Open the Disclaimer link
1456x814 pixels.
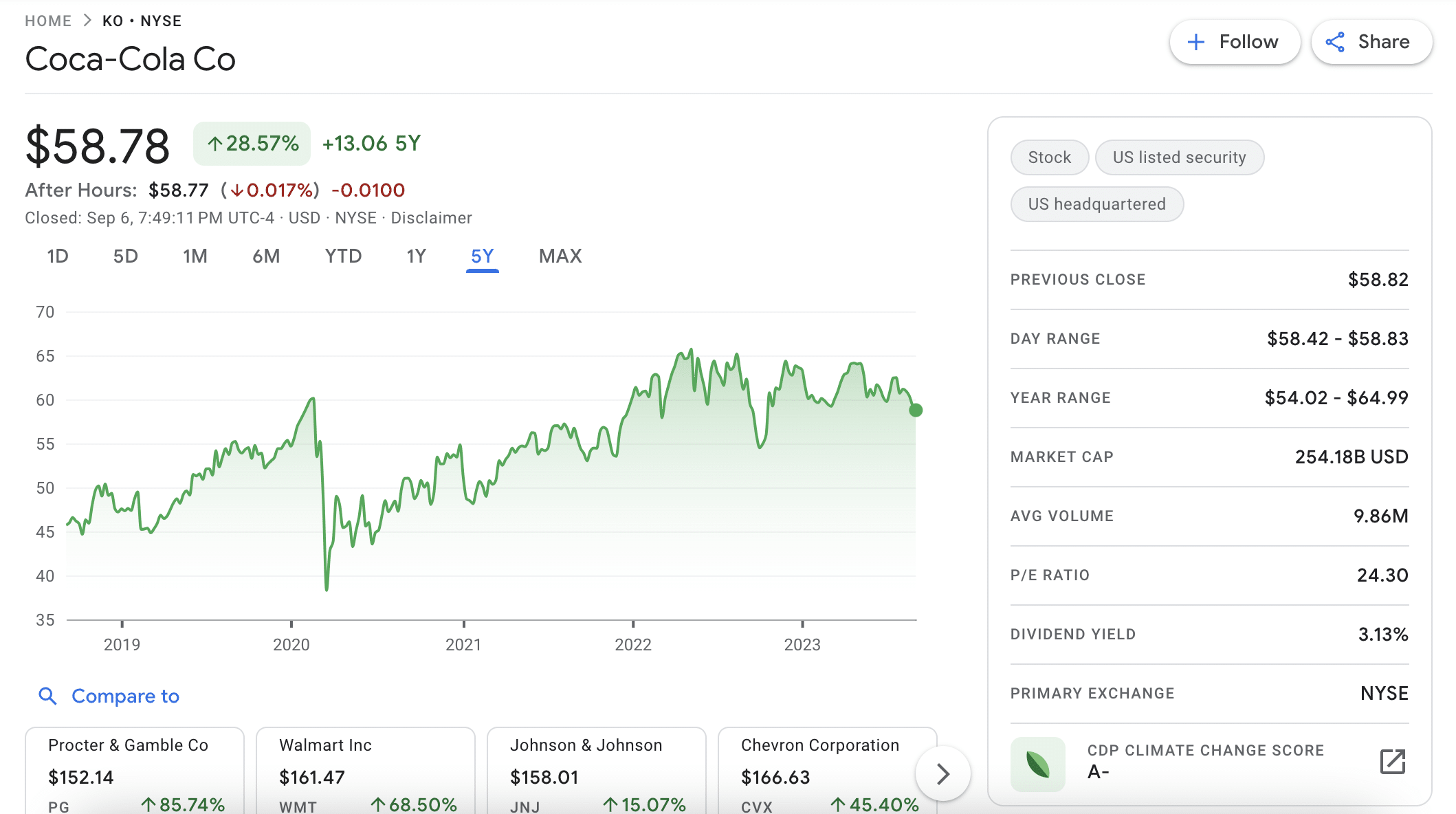pyautogui.click(x=432, y=218)
